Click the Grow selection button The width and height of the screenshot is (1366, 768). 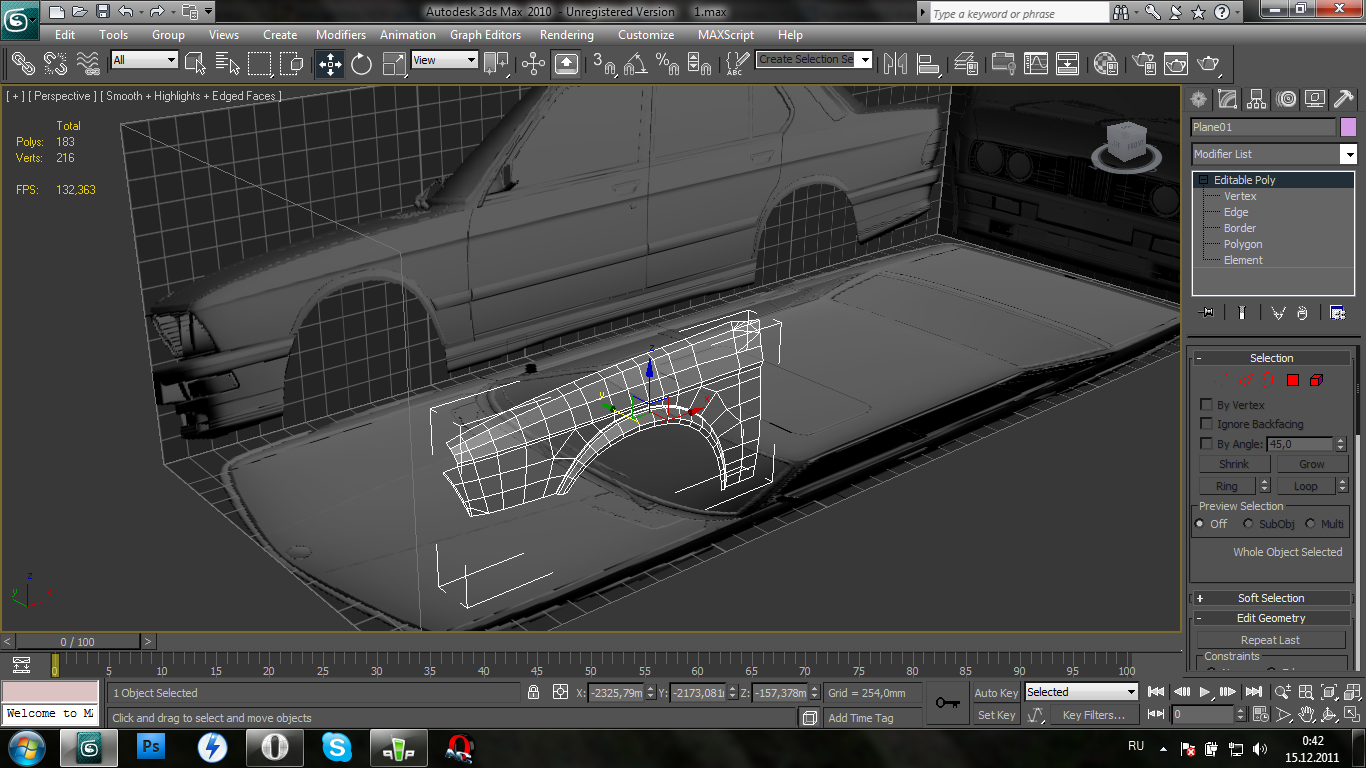coord(1311,464)
